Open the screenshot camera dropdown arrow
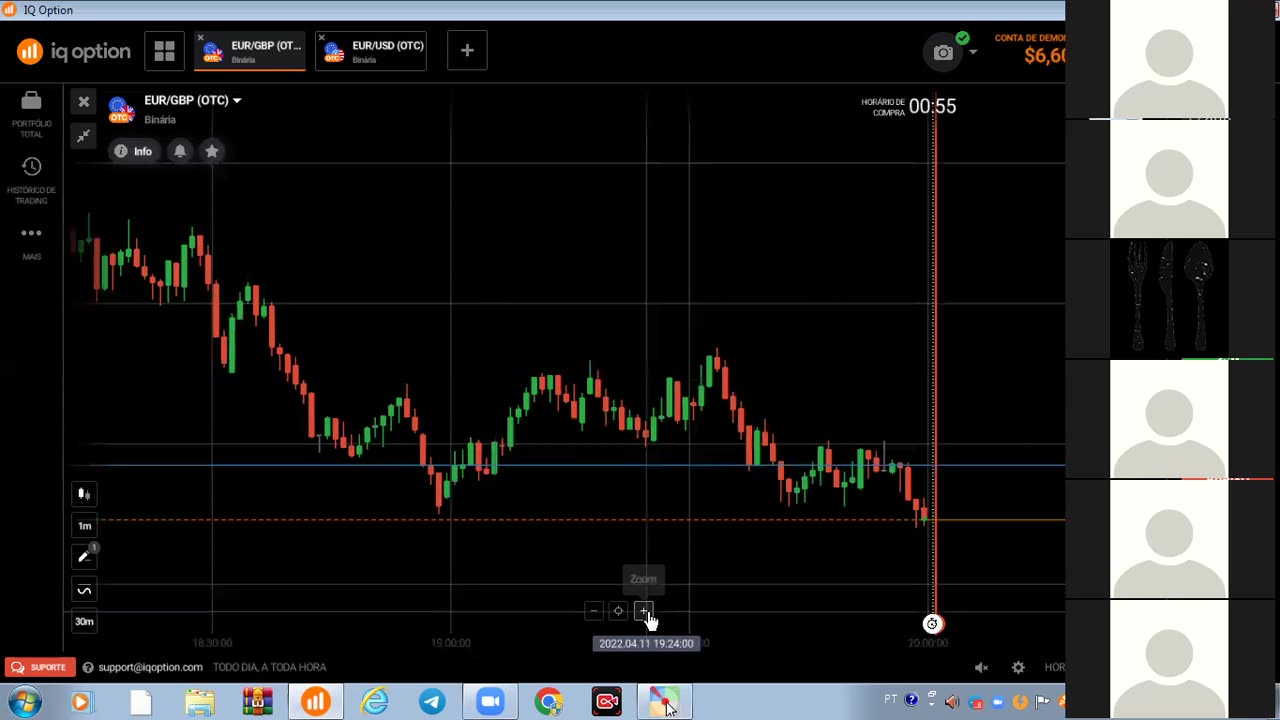Screen dimensions: 1280x720 [x=973, y=52]
